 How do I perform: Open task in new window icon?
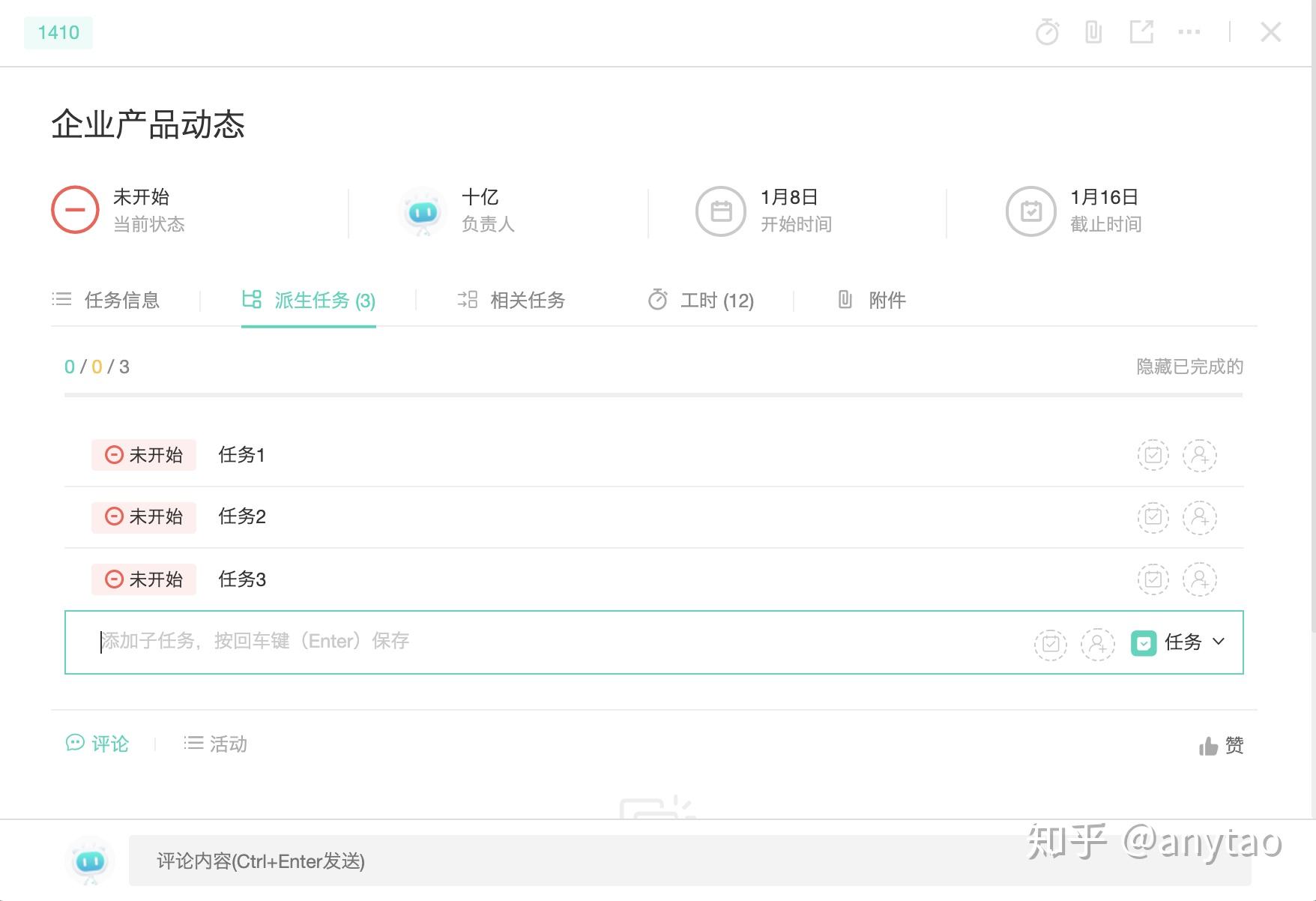pyautogui.click(x=1141, y=32)
